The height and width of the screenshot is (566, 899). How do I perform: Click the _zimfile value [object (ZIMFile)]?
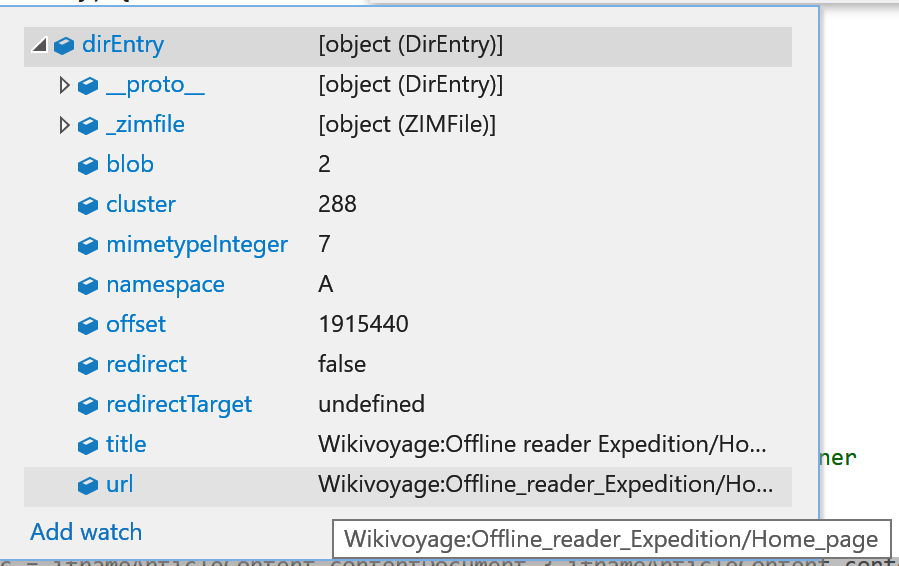[407, 124]
